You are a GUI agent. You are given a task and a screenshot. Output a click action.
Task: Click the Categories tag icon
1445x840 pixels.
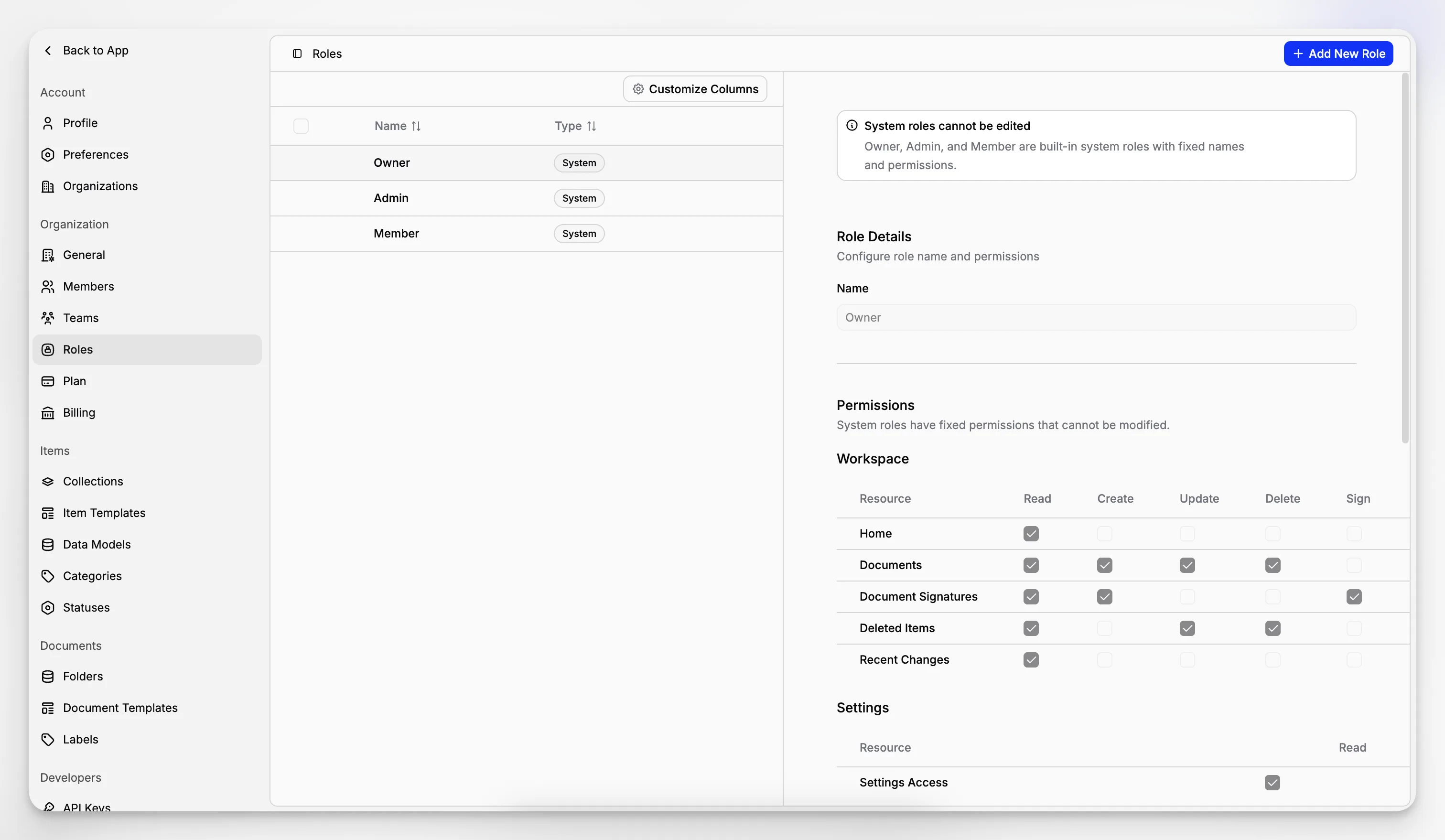coord(48,576)
